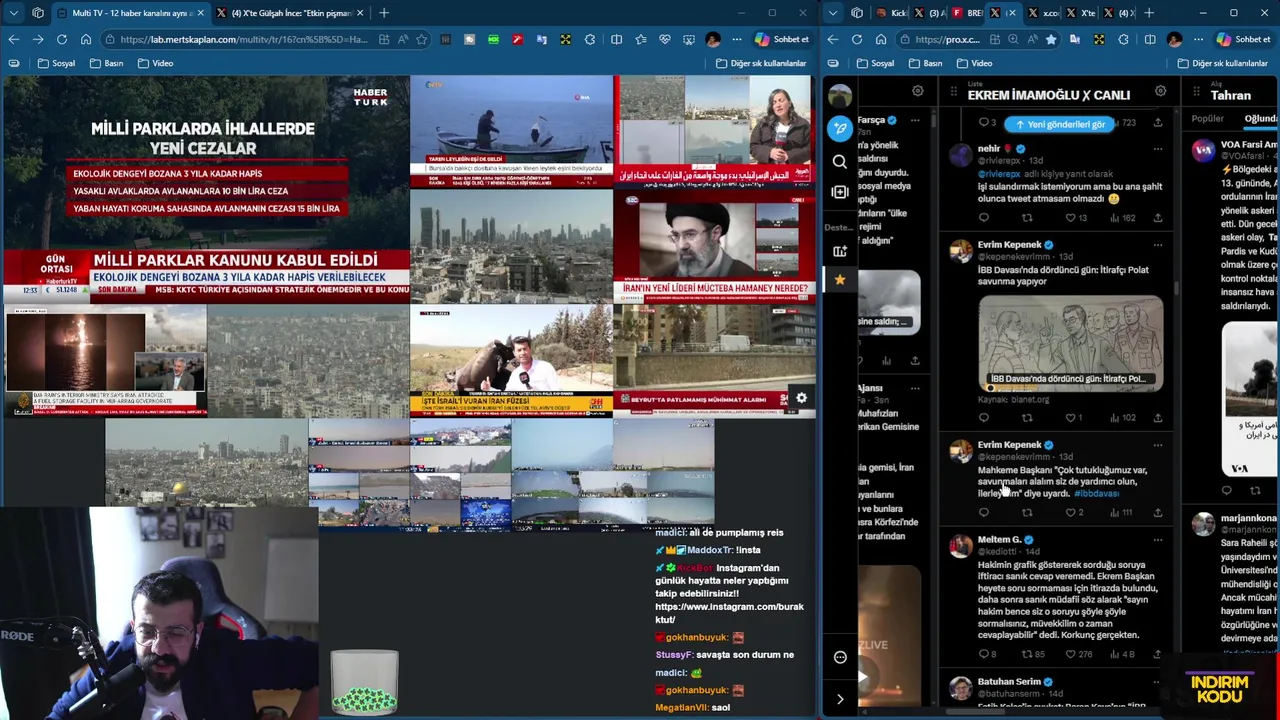Switch to Multi TV tab in left browser
This screenshot has height=720, width=1280.
click(130, 13)
